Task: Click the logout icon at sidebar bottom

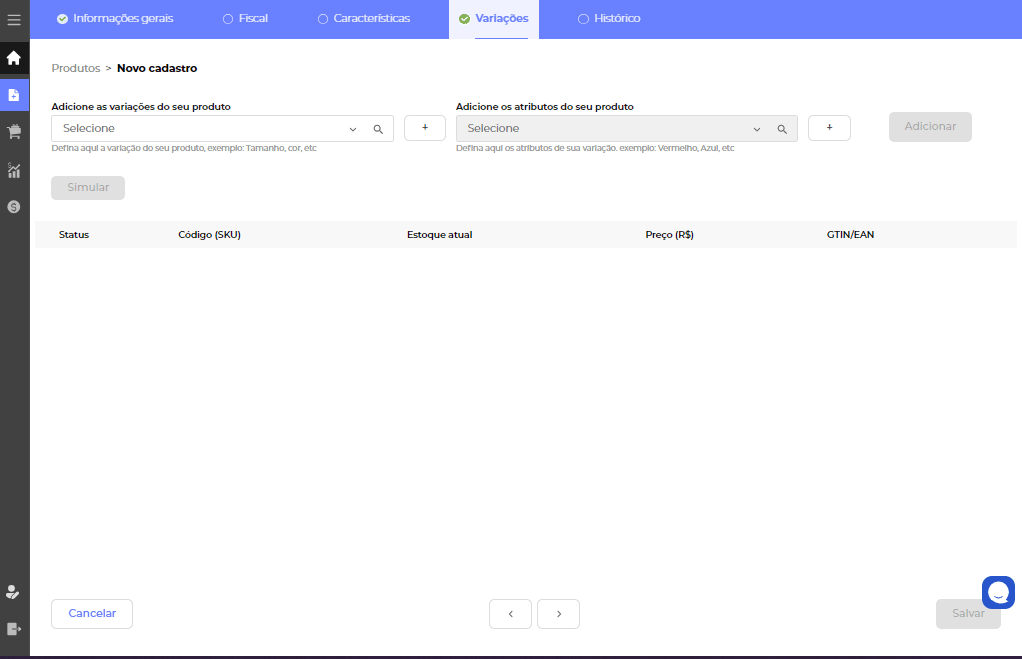Action: (14, 629)
